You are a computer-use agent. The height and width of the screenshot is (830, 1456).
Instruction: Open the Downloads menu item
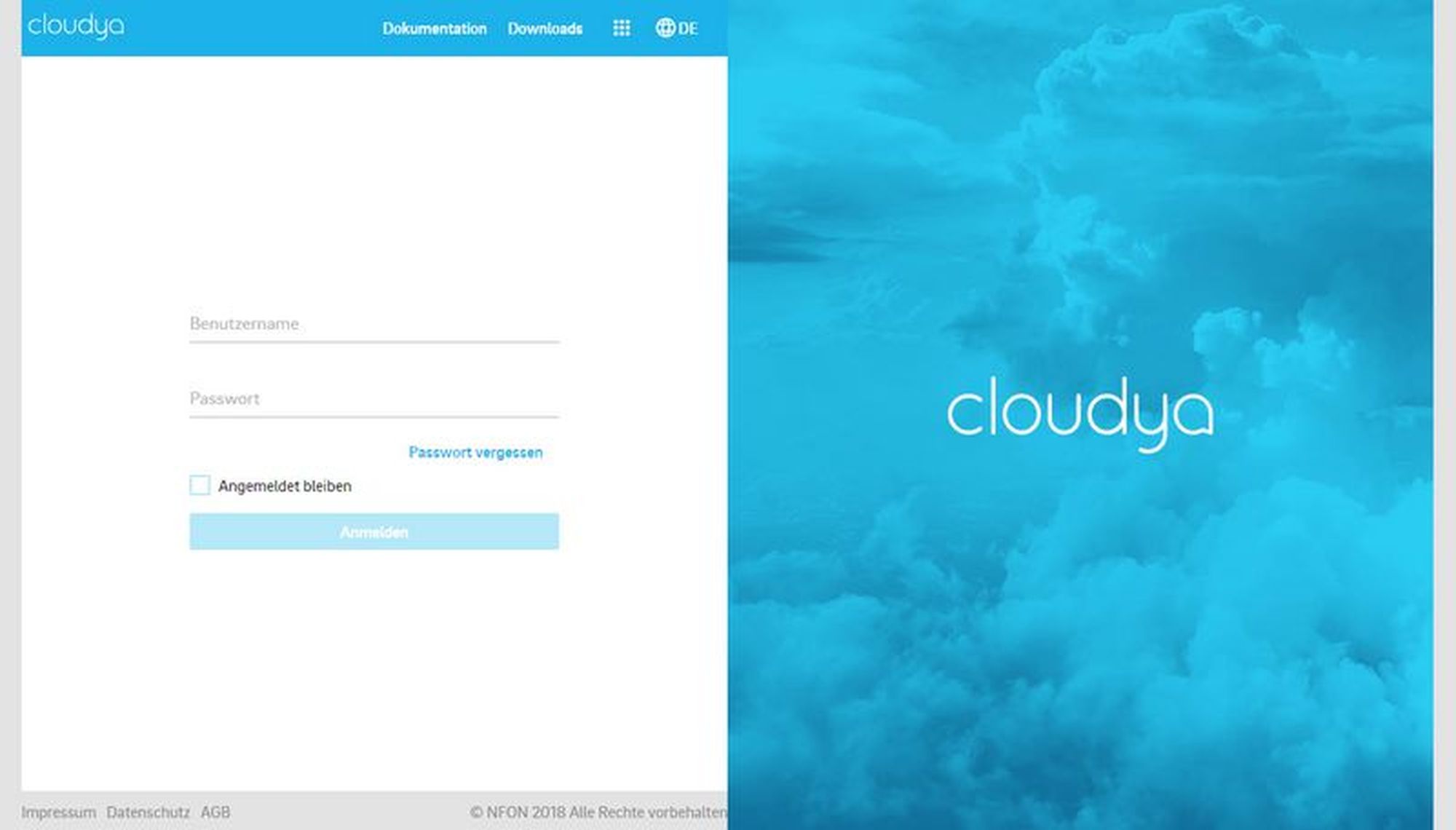click(x=545, y=28)
